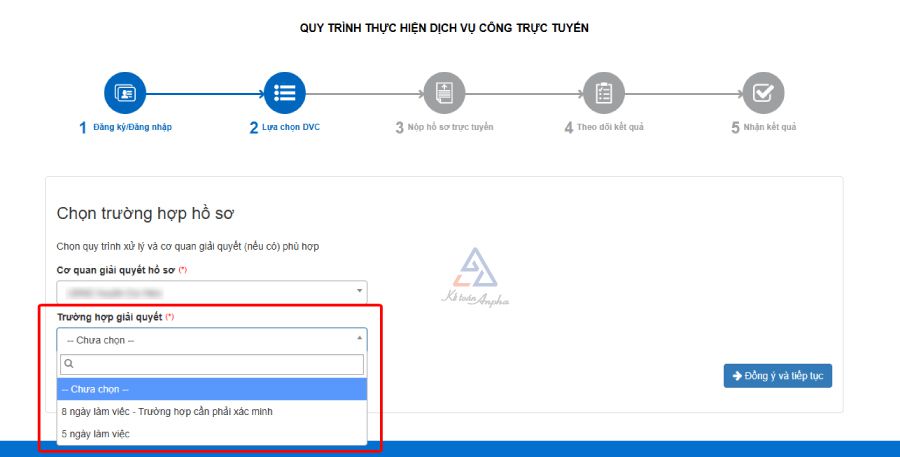Image resolution: width=900 pixels, height=457 pixels.
Task: Select the highlighted "-- Chưa chọn --" option
Action: (x=211, y=389)
